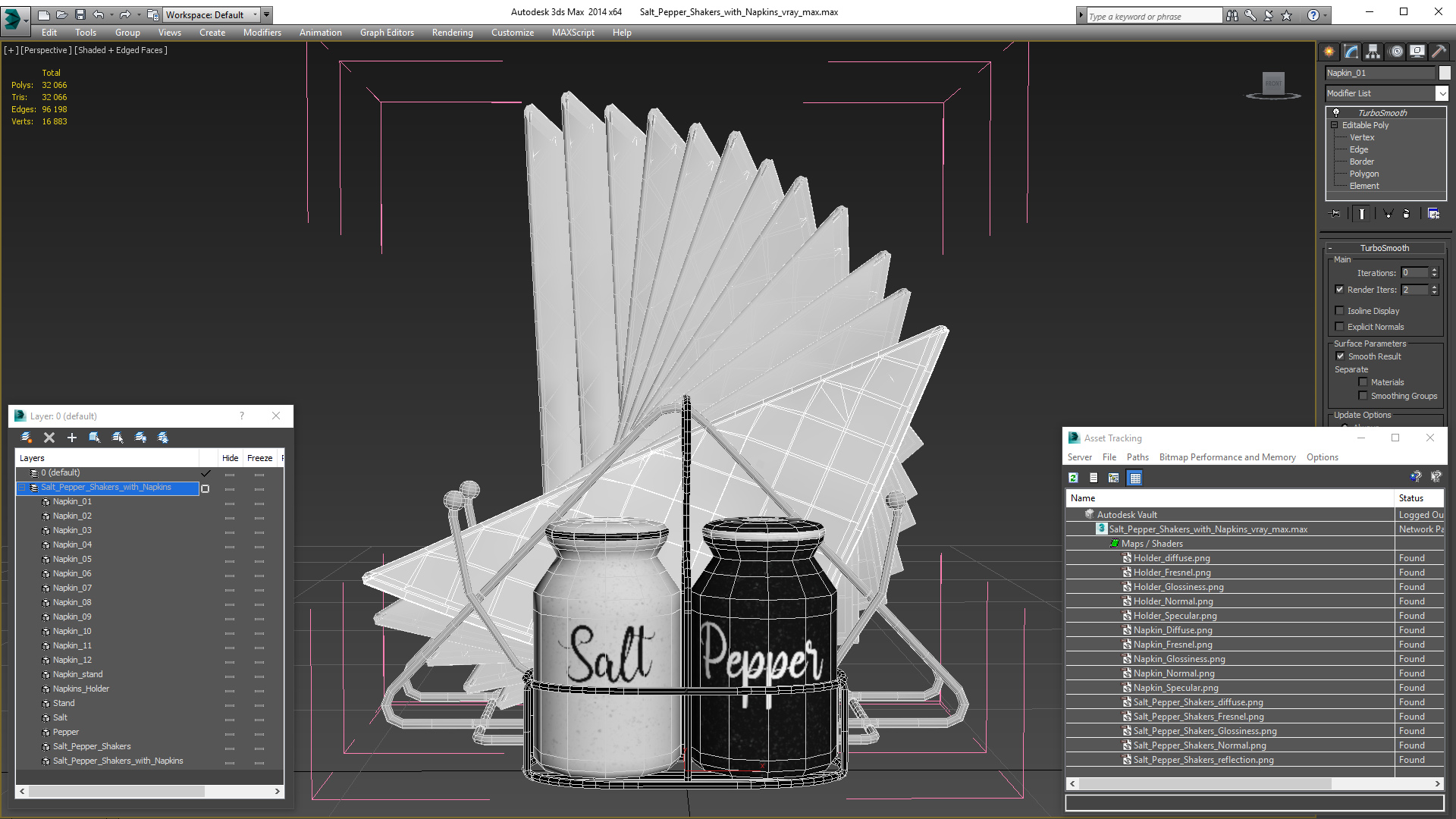Click Hide/Unhide All Layers icon
This screenshot has width=1456, height=819.
click(140, 438)
